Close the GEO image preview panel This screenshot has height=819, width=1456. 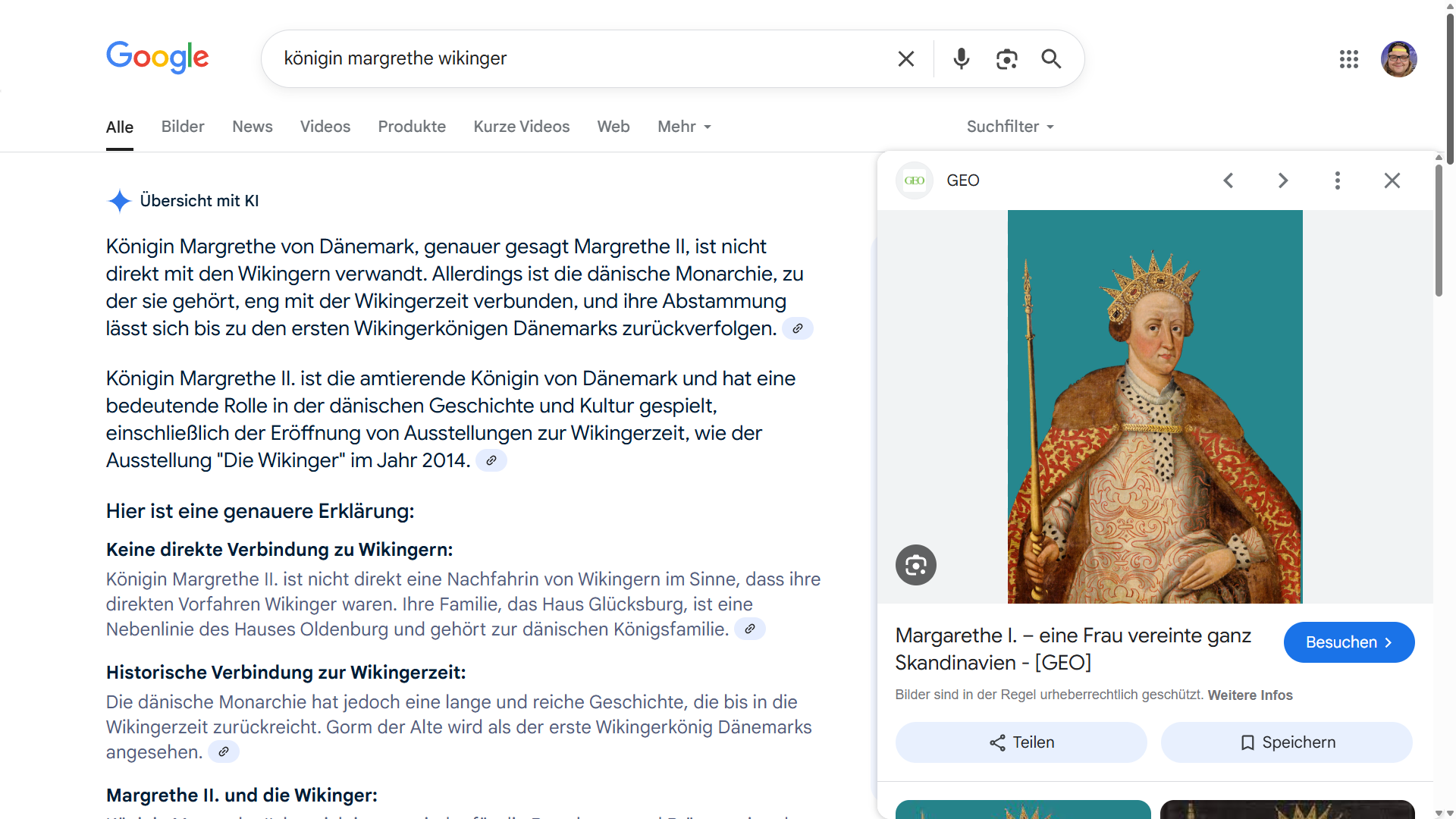(x=1392, y=180)
